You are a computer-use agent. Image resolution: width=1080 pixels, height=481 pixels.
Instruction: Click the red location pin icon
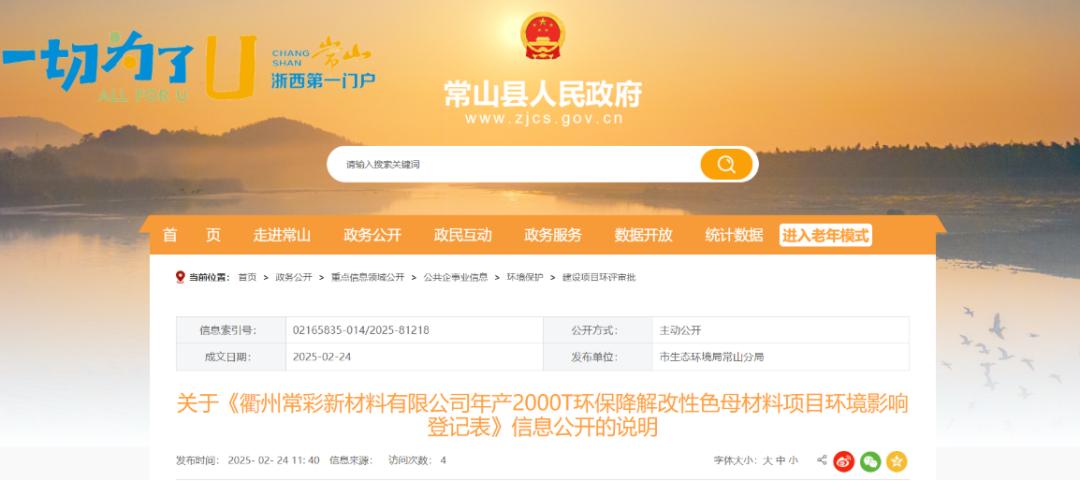[180, 277]
